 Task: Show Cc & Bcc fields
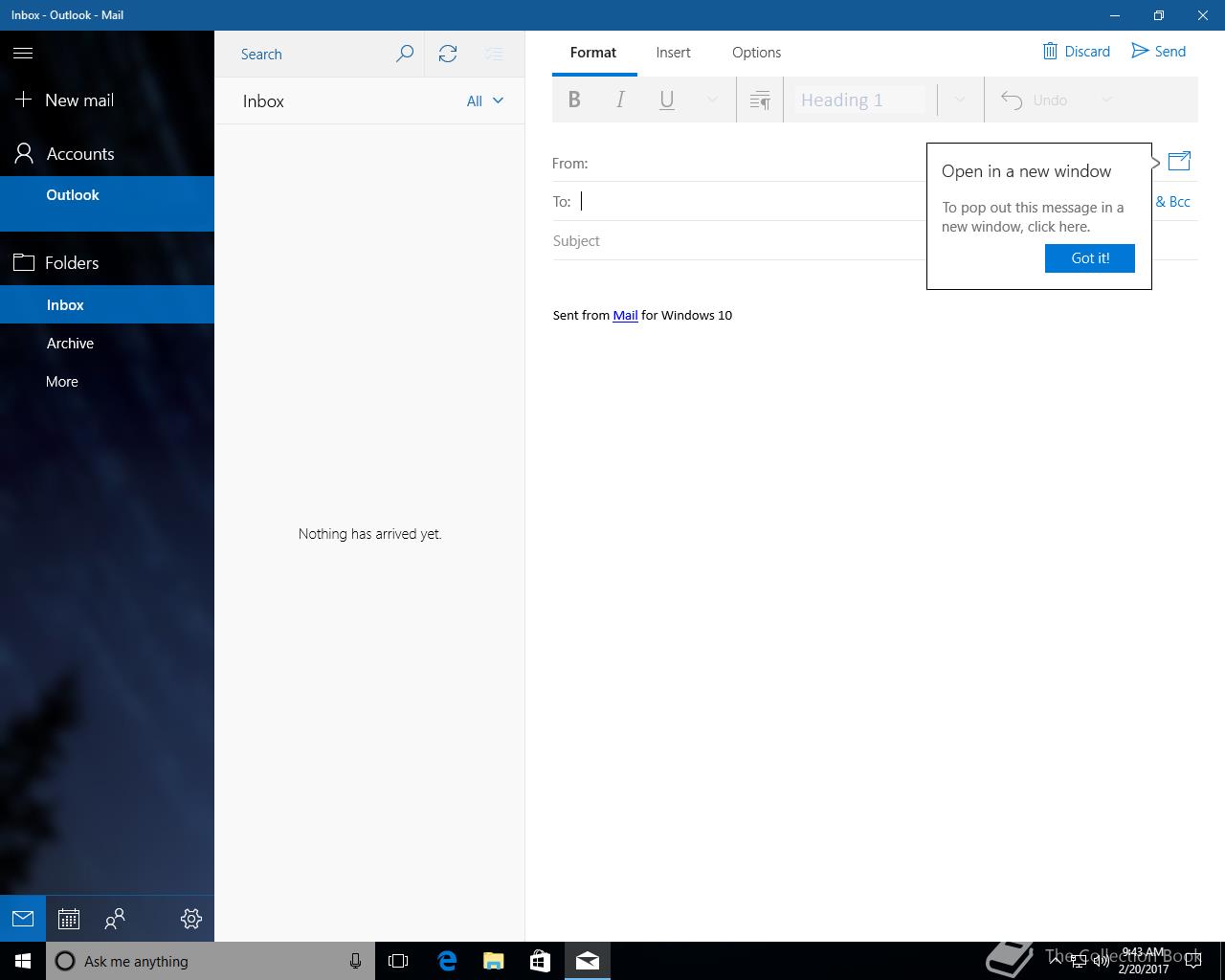click(1173, 202)
